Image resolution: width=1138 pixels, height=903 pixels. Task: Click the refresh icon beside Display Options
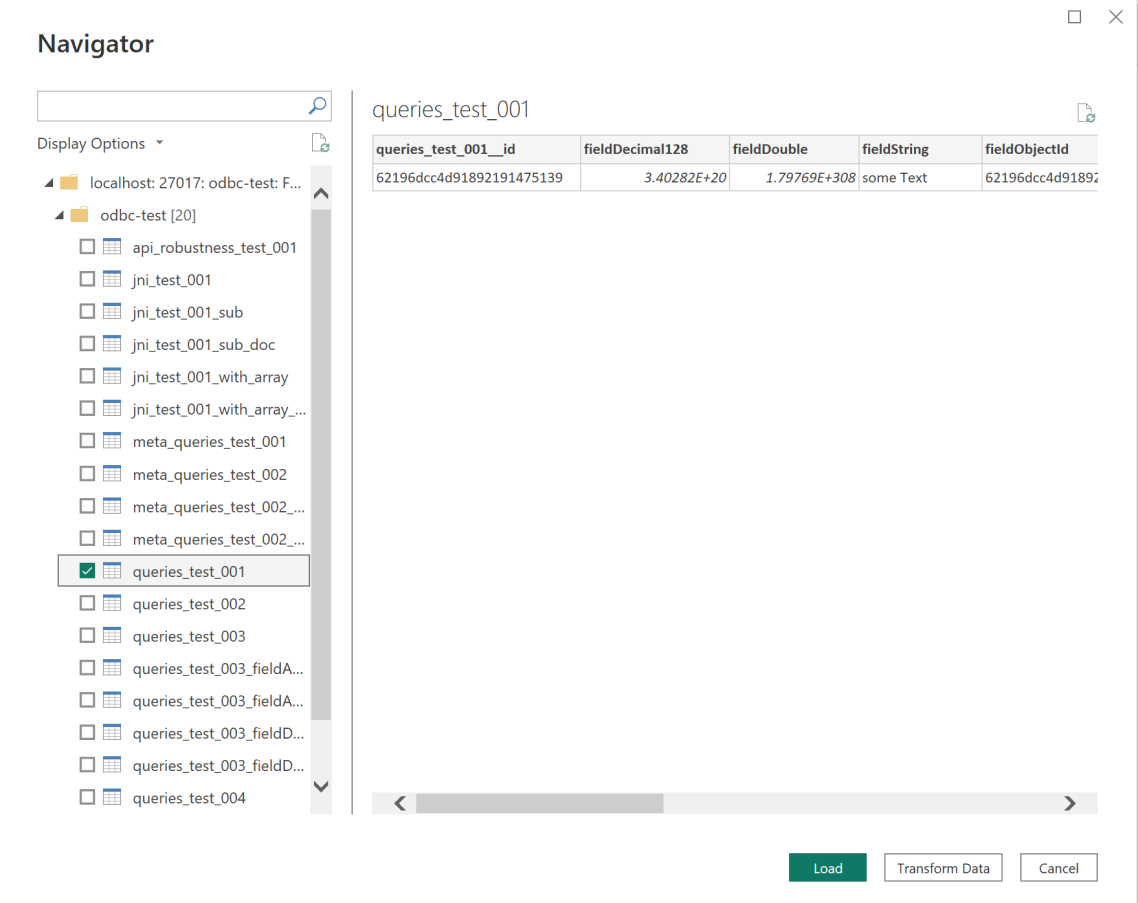coord(320,142)
